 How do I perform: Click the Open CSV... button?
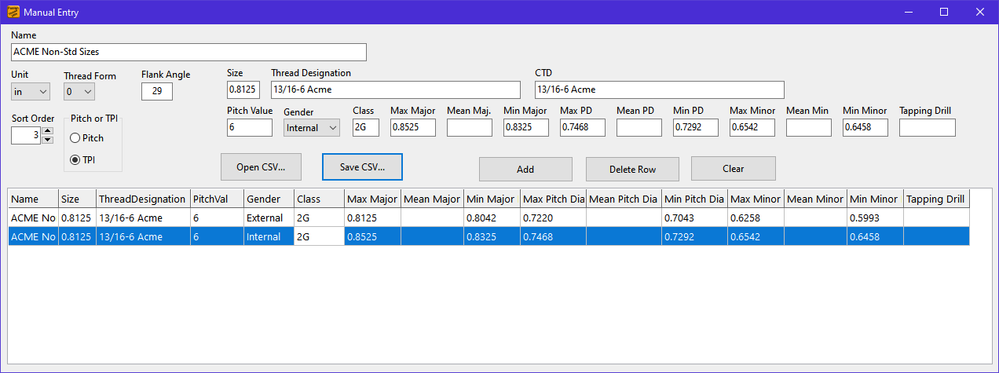[261, 168]
